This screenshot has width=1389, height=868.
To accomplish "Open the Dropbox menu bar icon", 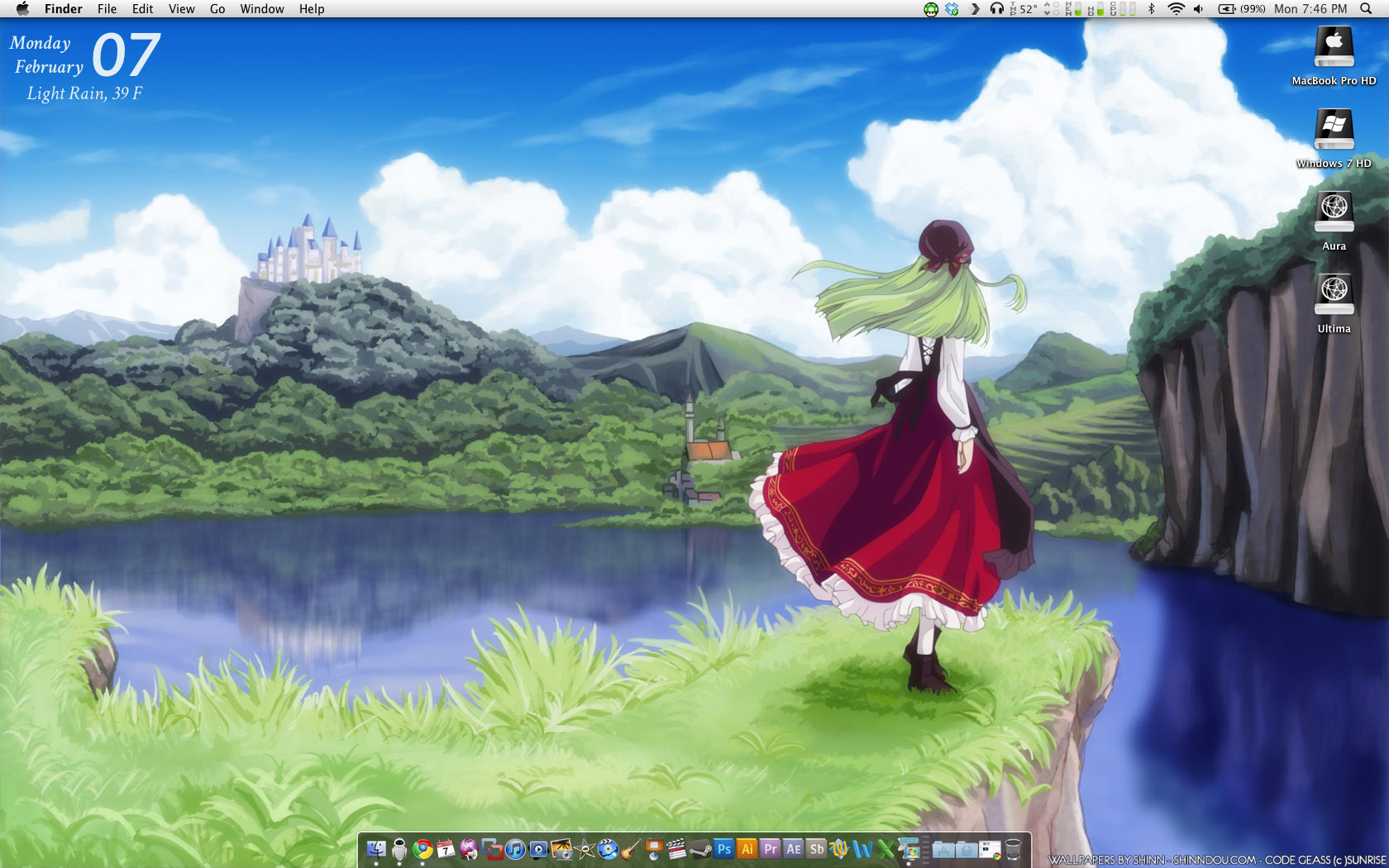I will click(x=952, y=9).
